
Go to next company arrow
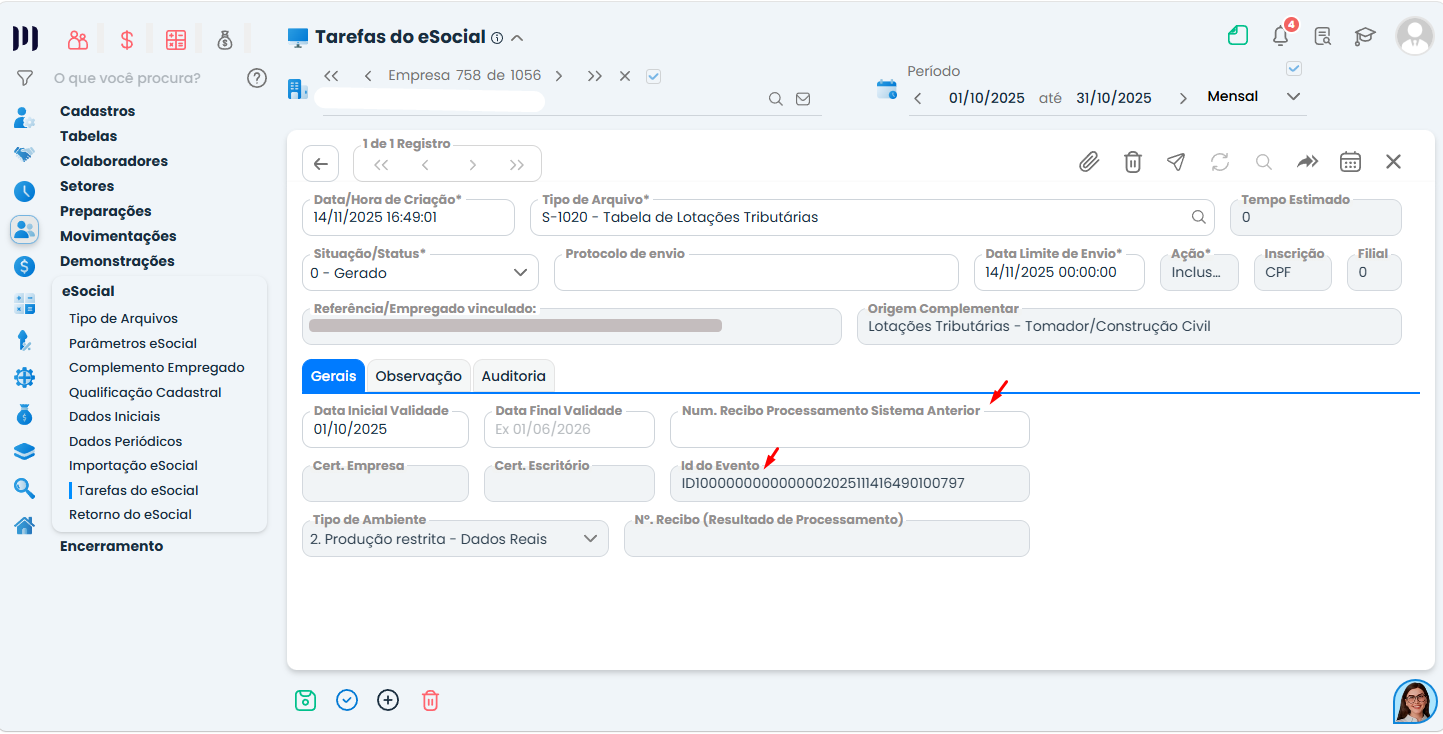click(x=559, y=76)
